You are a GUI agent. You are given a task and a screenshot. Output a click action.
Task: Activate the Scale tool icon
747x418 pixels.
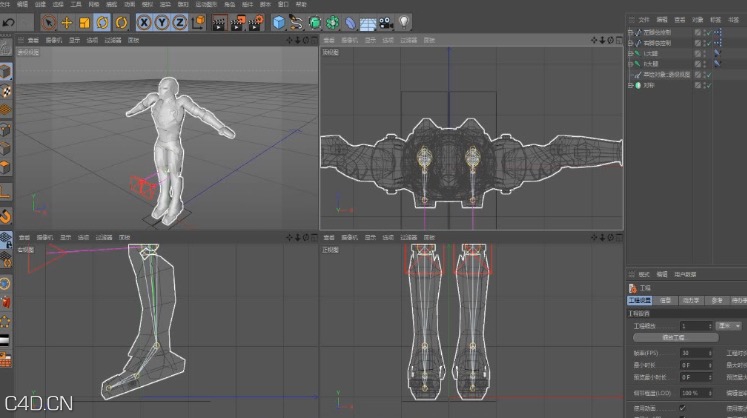coord(84,22)
